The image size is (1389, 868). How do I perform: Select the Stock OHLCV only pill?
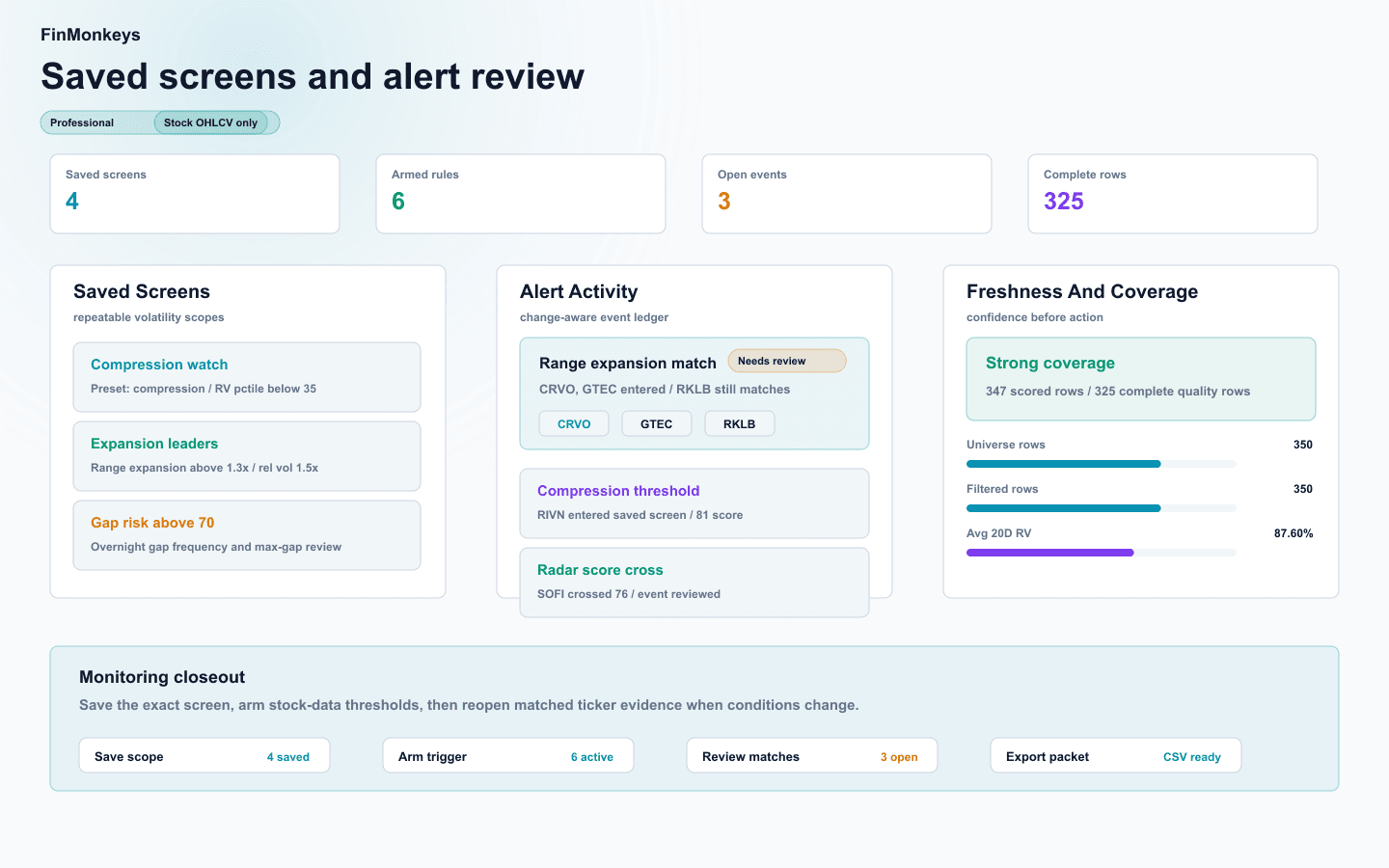click(210, 122)
